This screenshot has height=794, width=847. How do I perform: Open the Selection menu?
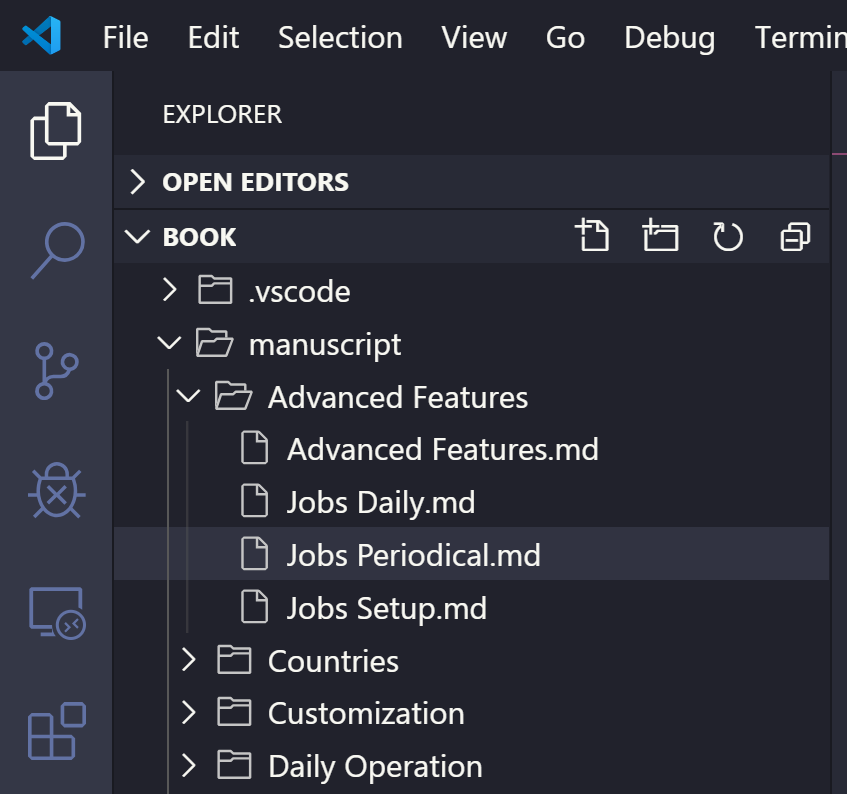[340, 37]
